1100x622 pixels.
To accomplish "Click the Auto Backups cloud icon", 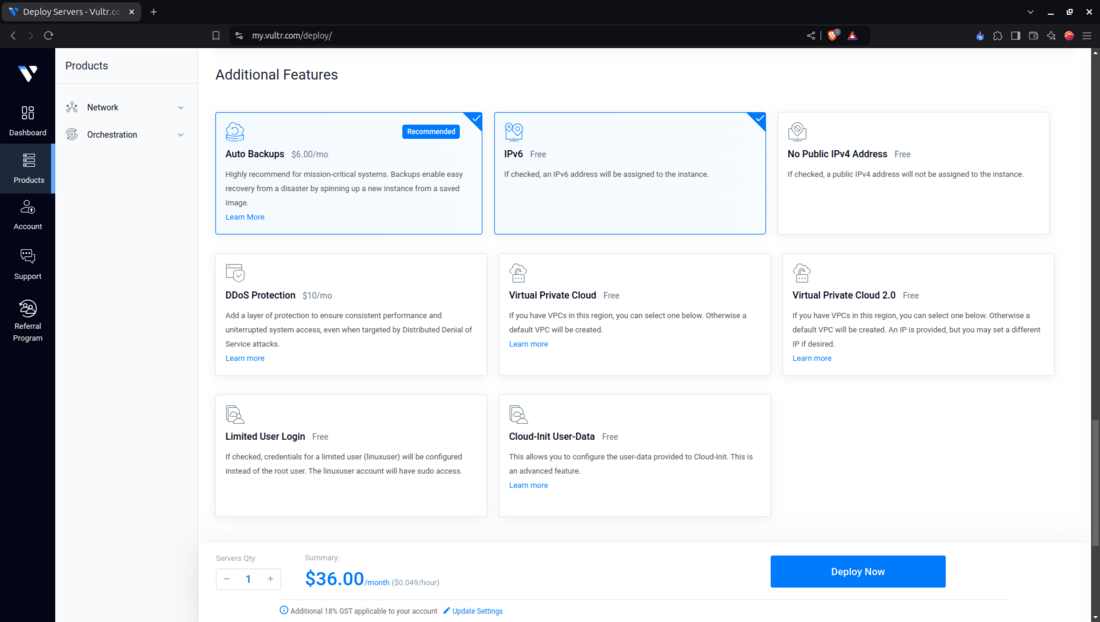I will 235,132.
